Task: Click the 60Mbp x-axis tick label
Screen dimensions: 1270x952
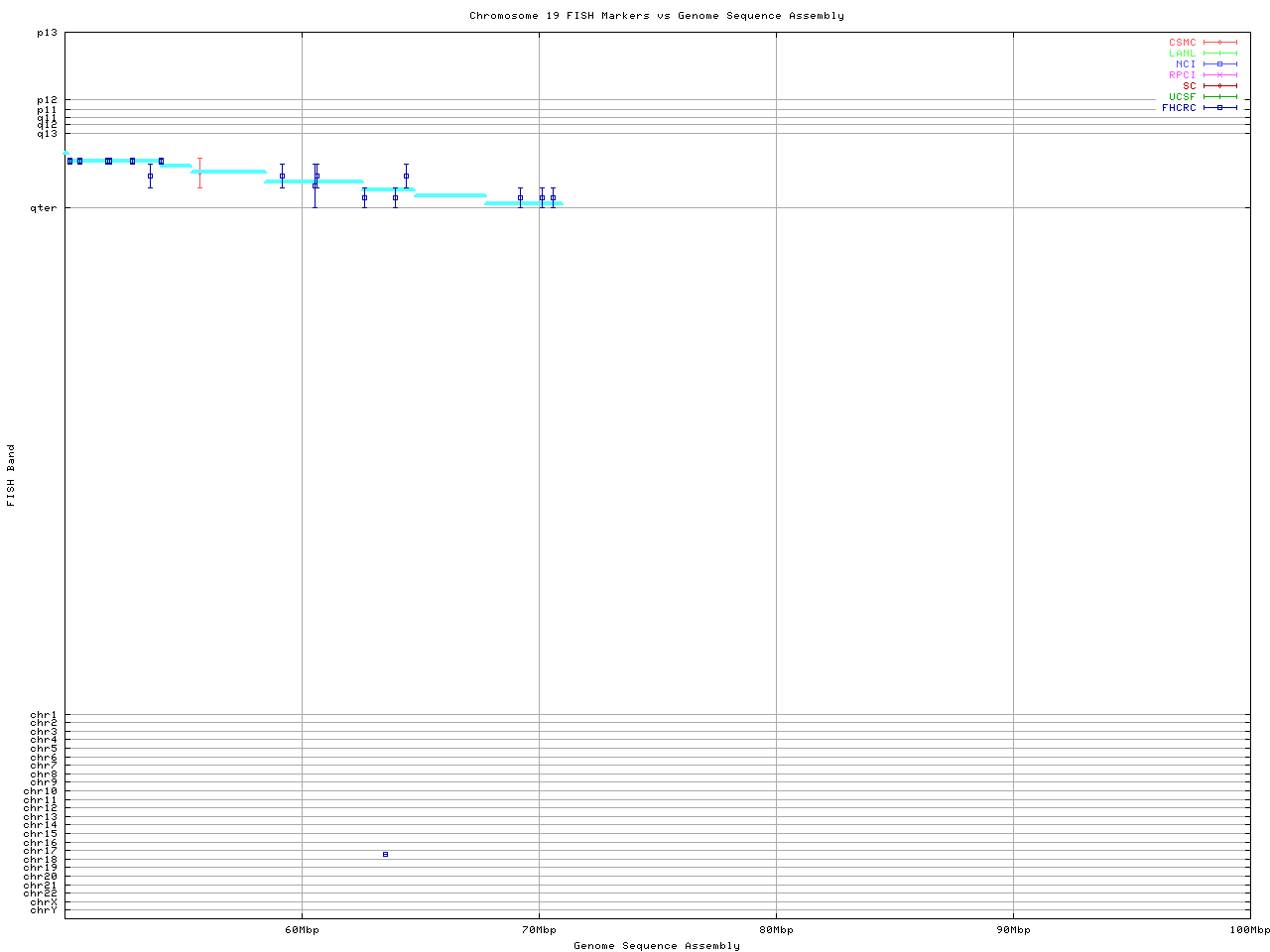Action: pos(302,930)
